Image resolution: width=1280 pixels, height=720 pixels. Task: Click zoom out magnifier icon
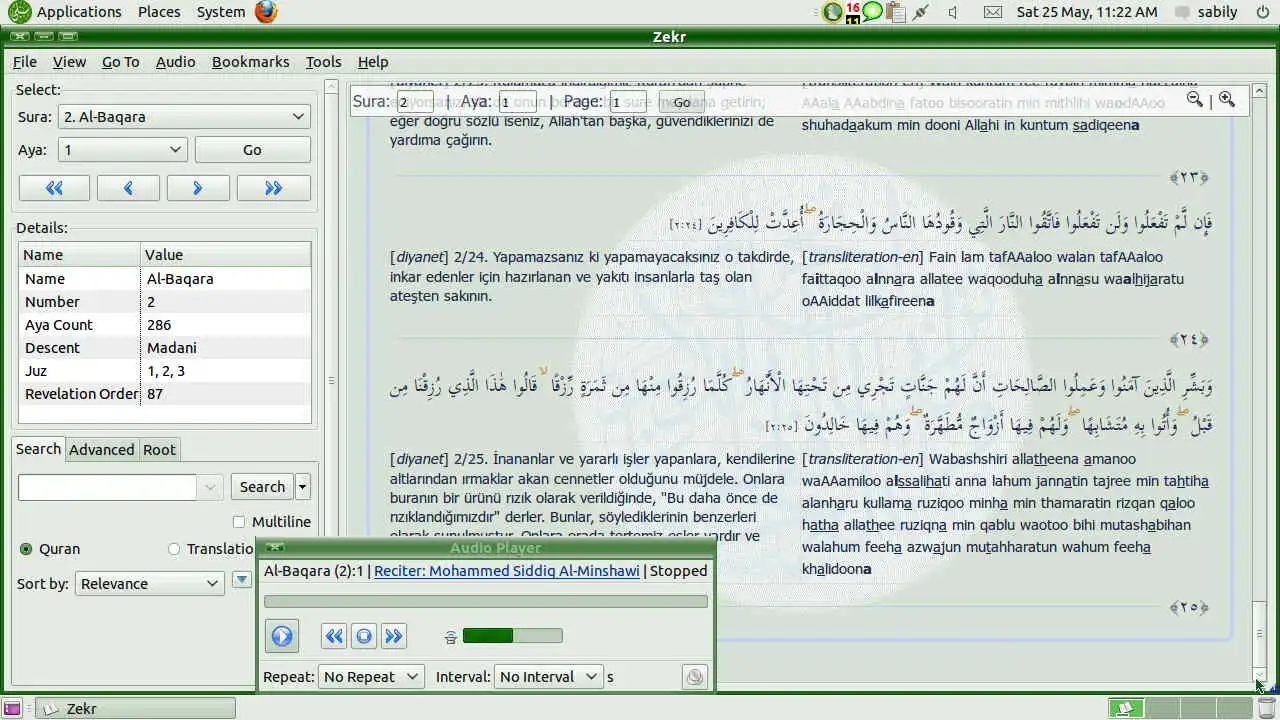click(x=1194, y=99)
